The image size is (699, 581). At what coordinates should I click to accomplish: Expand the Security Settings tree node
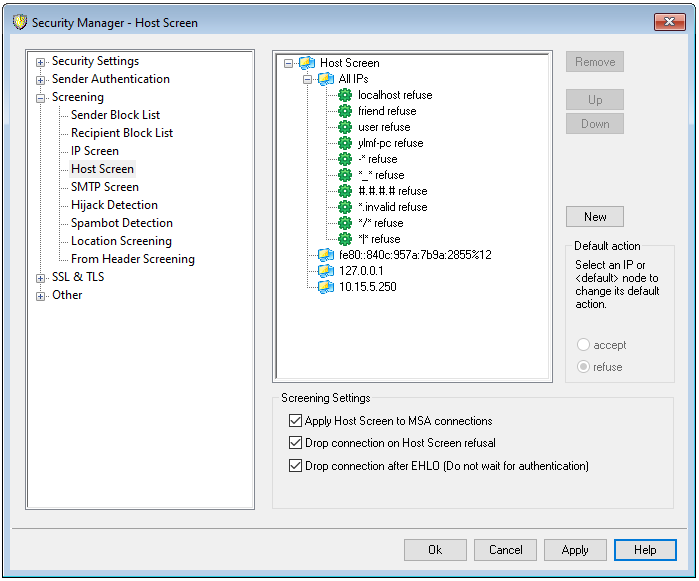41,62
